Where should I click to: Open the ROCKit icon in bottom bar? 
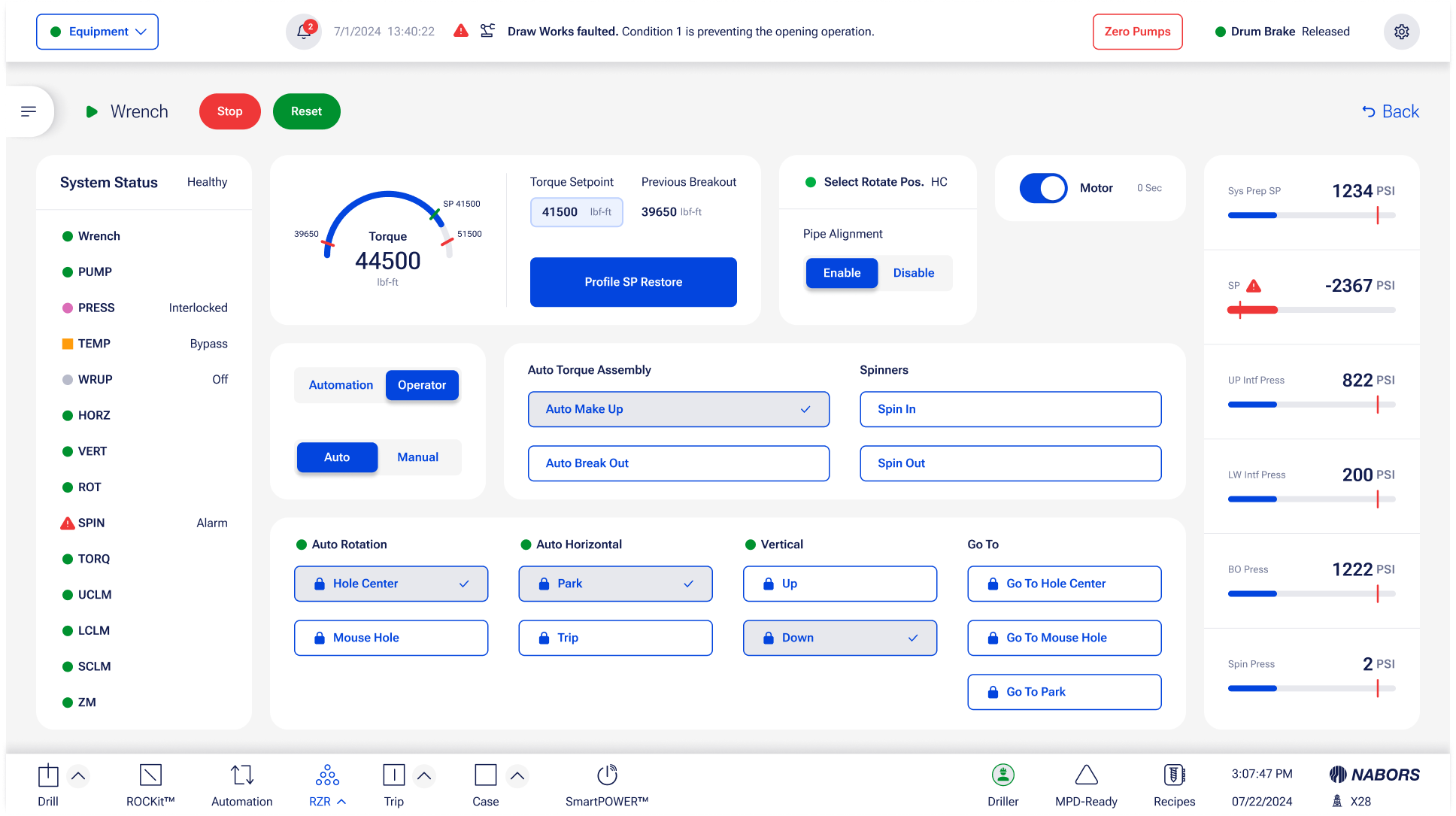(150, 775)
